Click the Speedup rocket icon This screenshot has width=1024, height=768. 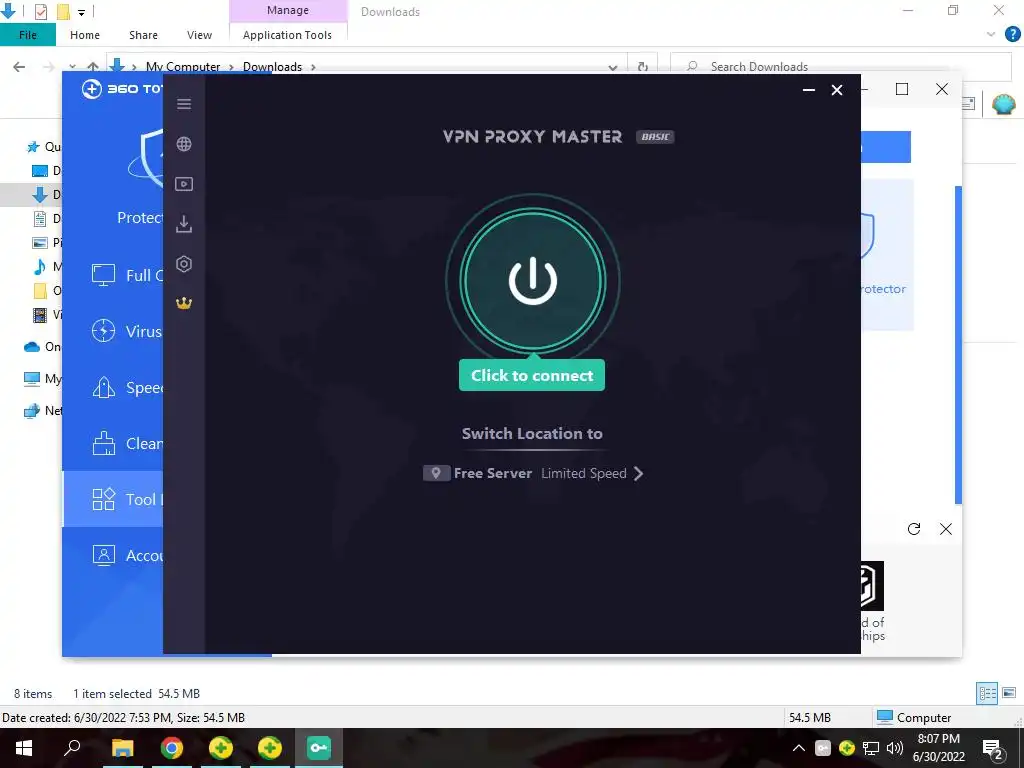(x=103, y=387)
